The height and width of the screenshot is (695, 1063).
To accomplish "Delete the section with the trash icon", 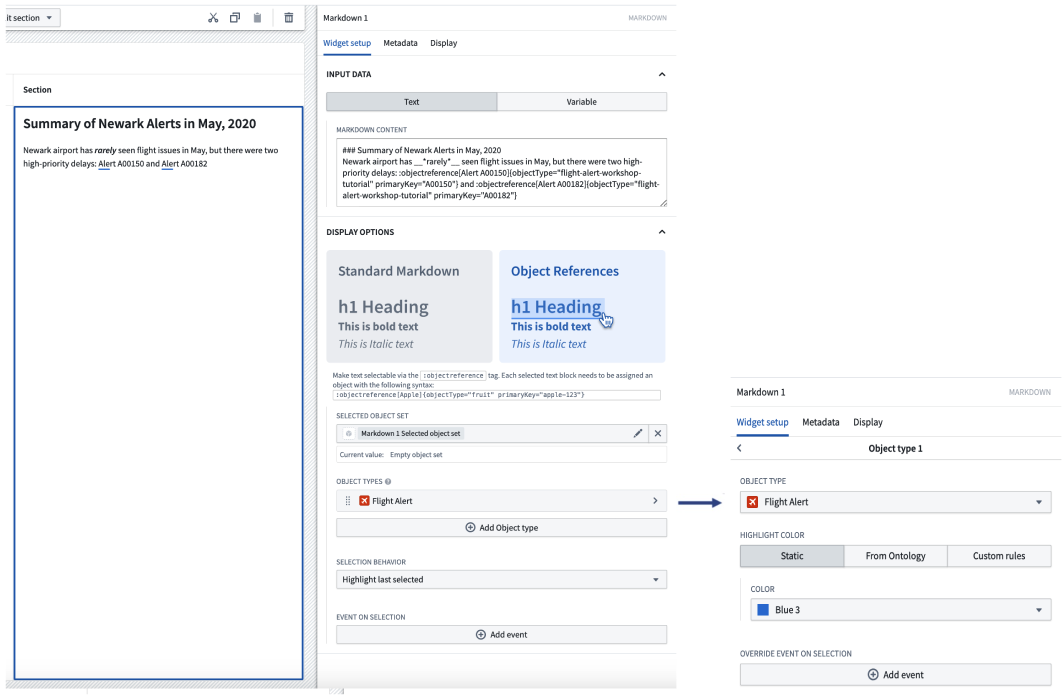I will (x=289, y=18).
